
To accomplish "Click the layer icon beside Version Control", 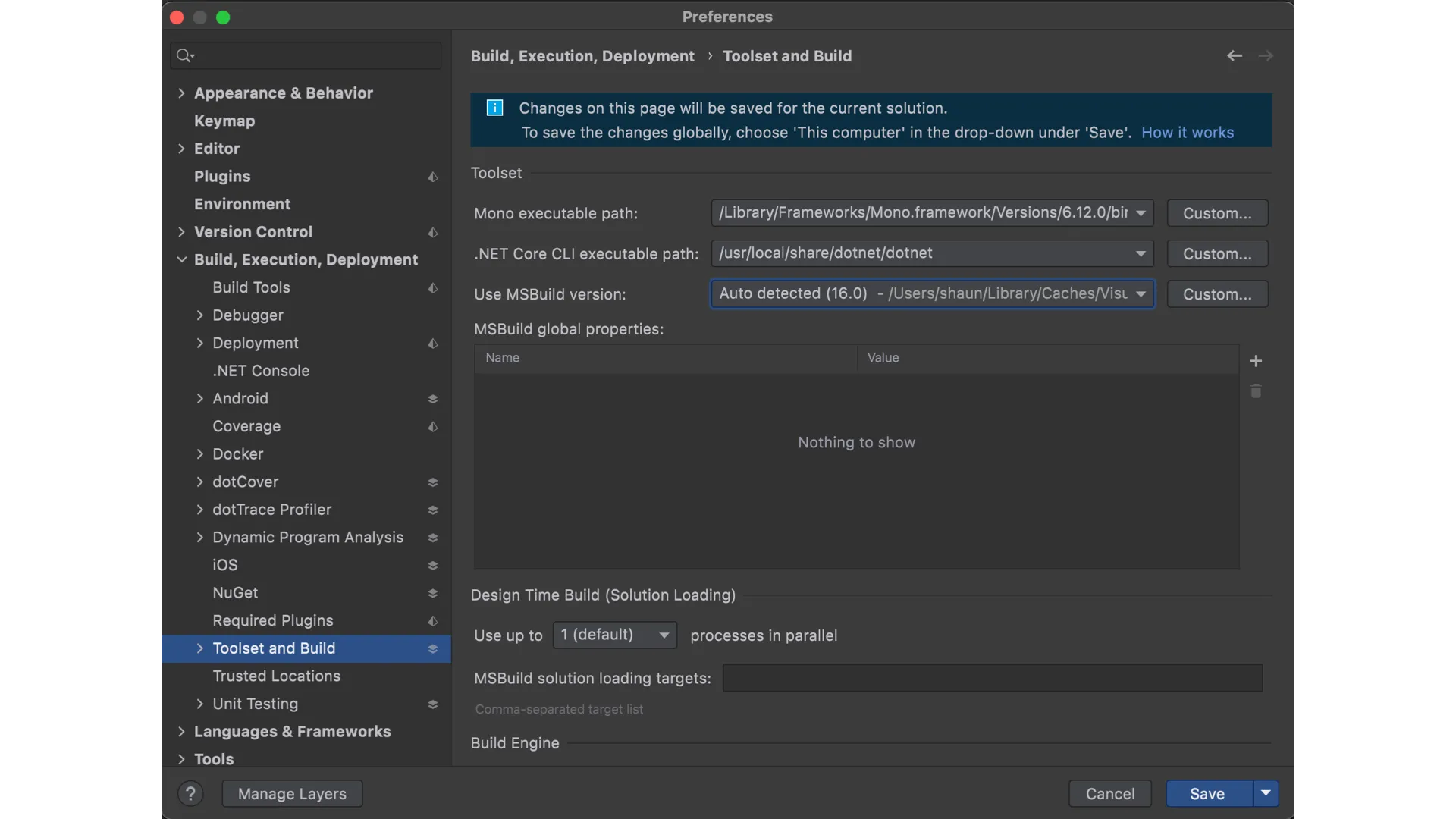I will pyautogui.click(x=433, y=232).
